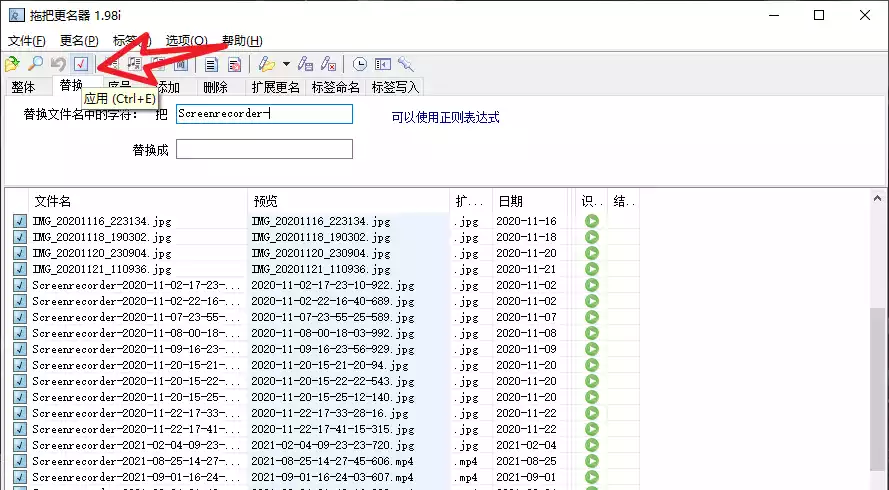Click the music notes list toolbar icon
The image size is (889, 490).
tap(134, 64)
